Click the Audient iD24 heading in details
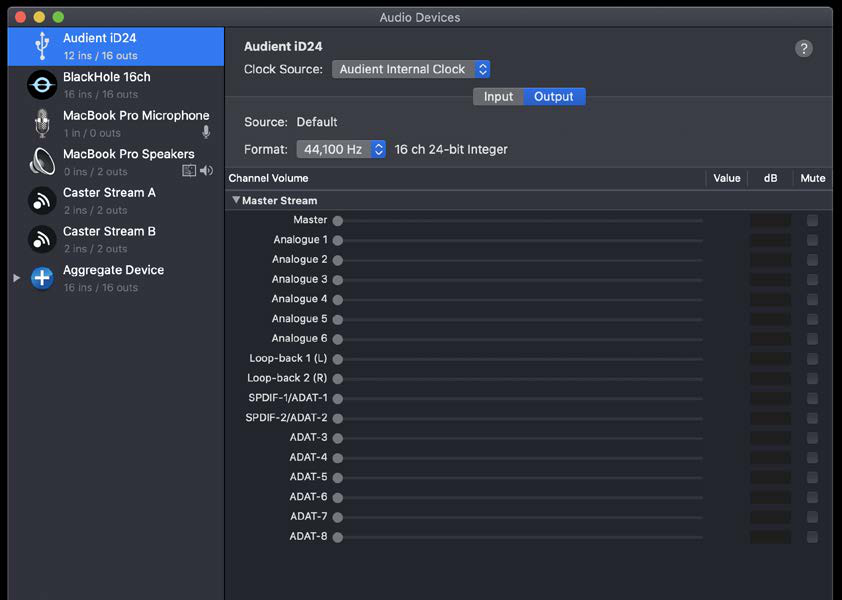This screenshot has width=842, height=600. [x=283, y=47]
